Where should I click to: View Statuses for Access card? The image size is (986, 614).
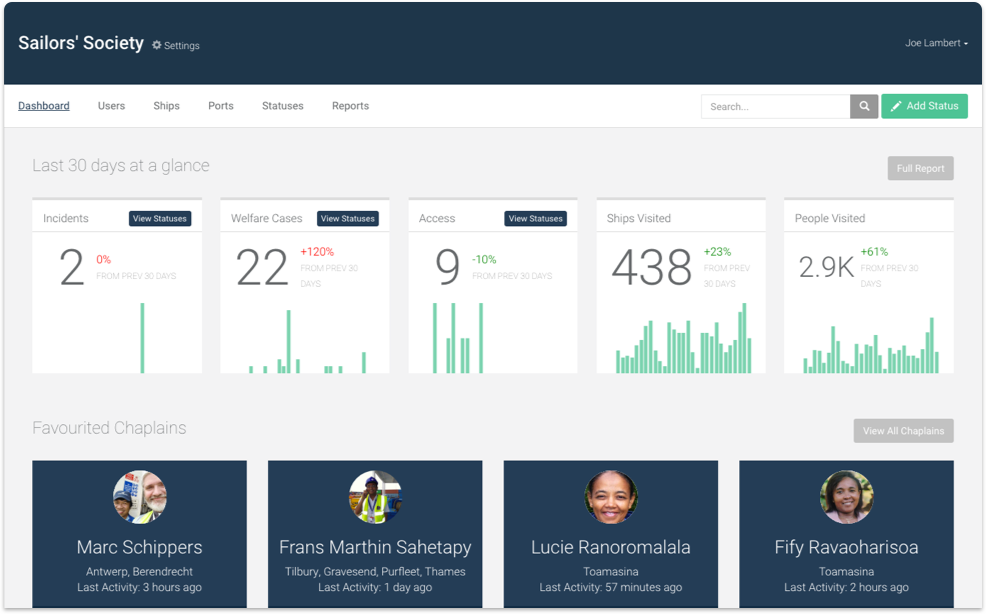(x=535, y=219)
